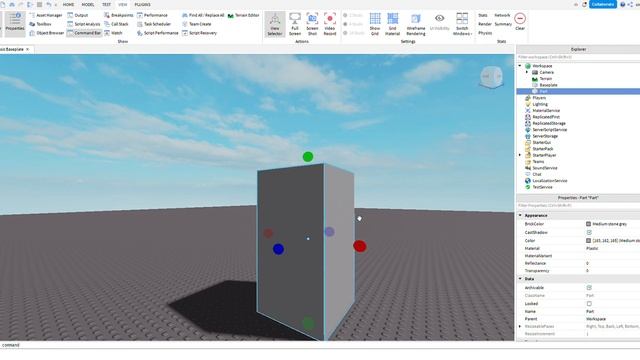Screen dimensions: 640x360
Task: Expand the ResizeableFaces property
Action: 520,327
